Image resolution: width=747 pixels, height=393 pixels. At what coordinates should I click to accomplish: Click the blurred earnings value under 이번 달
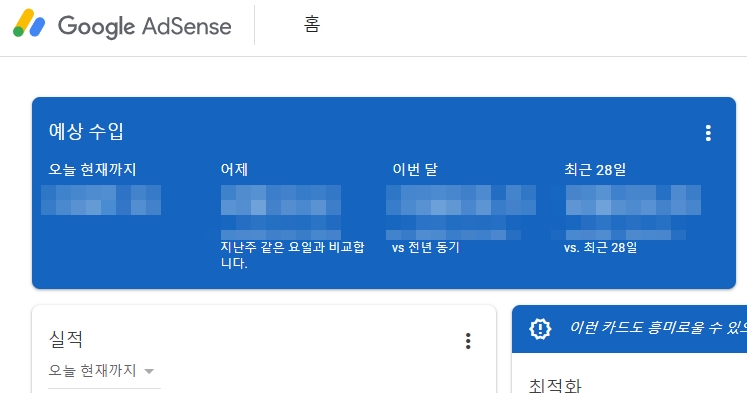[461, 200]
